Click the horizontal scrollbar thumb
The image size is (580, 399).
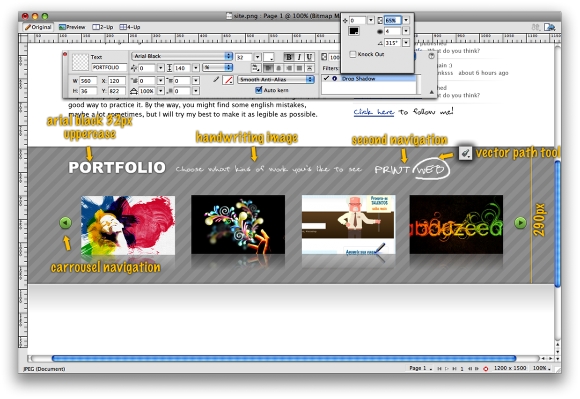click(x=284, y=358)
